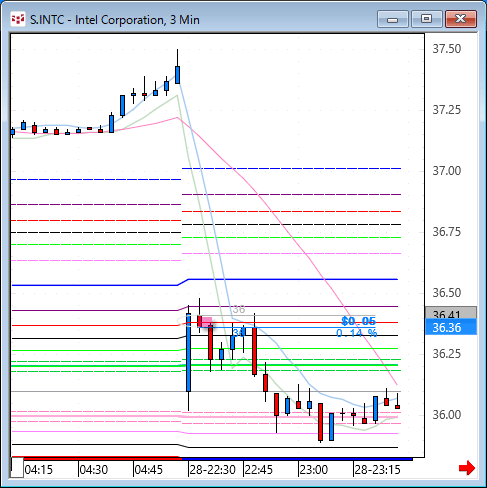Minimize the S.INTC chart window
Screen dimensions: 487x488
393,19
